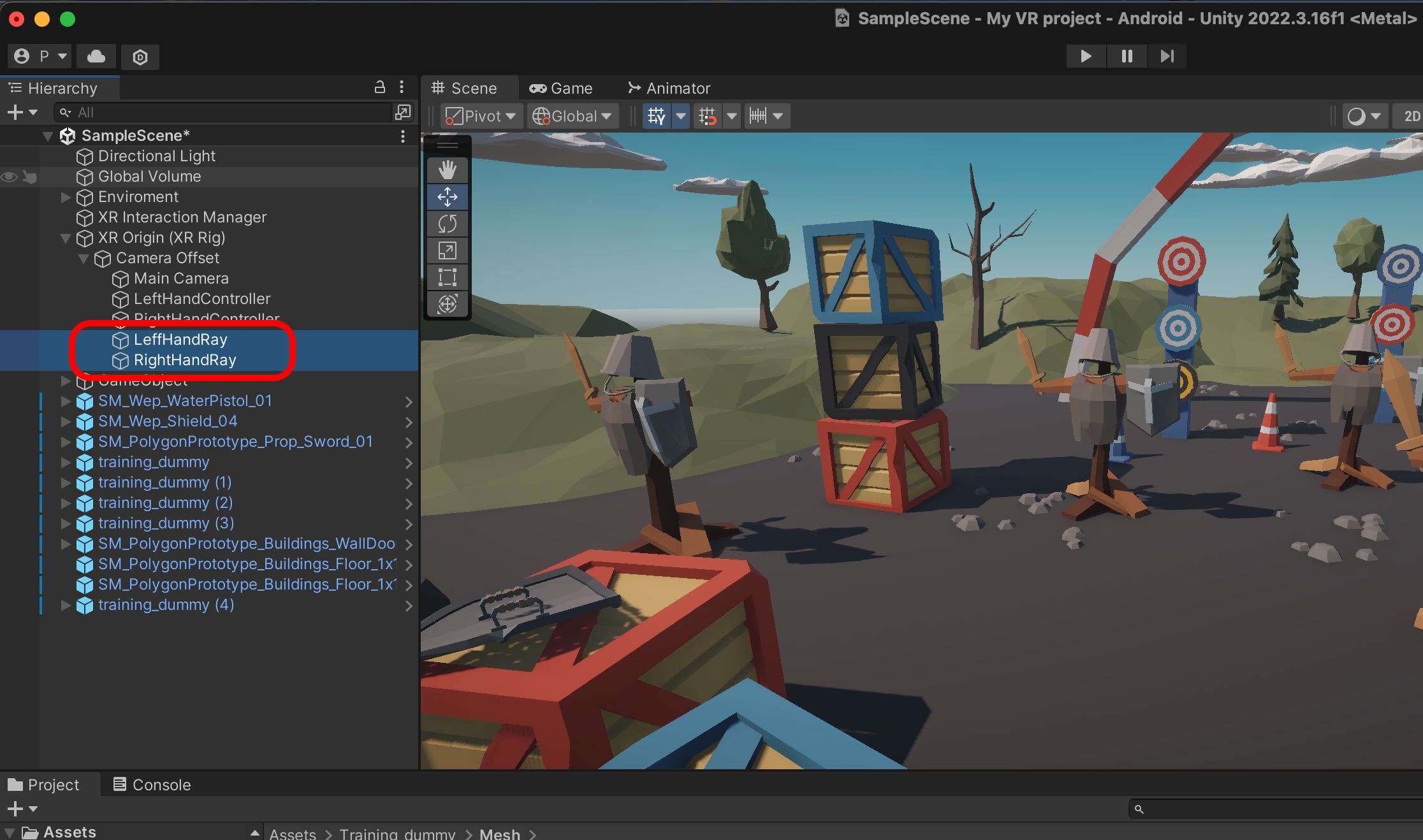
Task: Click the Step frame button
Action: (1167, 56)
